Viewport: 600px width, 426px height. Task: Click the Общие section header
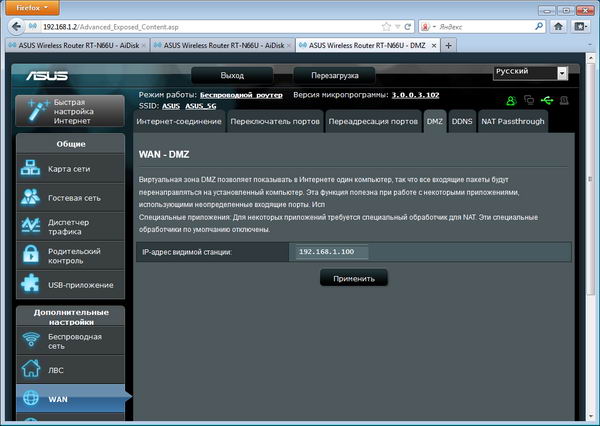(x=71, y=144)
